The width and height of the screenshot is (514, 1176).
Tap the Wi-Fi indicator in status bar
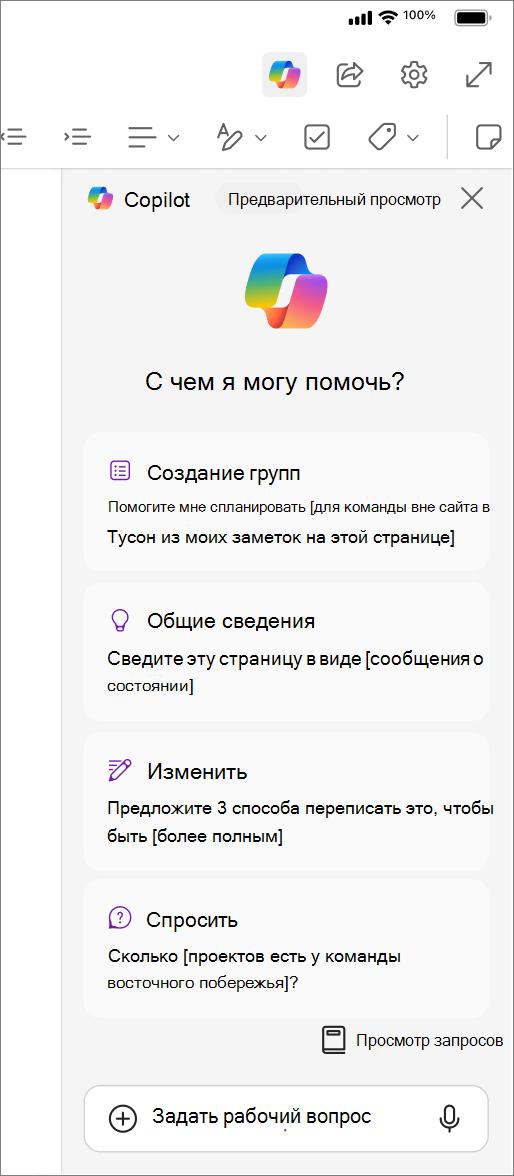click(388, 17)
